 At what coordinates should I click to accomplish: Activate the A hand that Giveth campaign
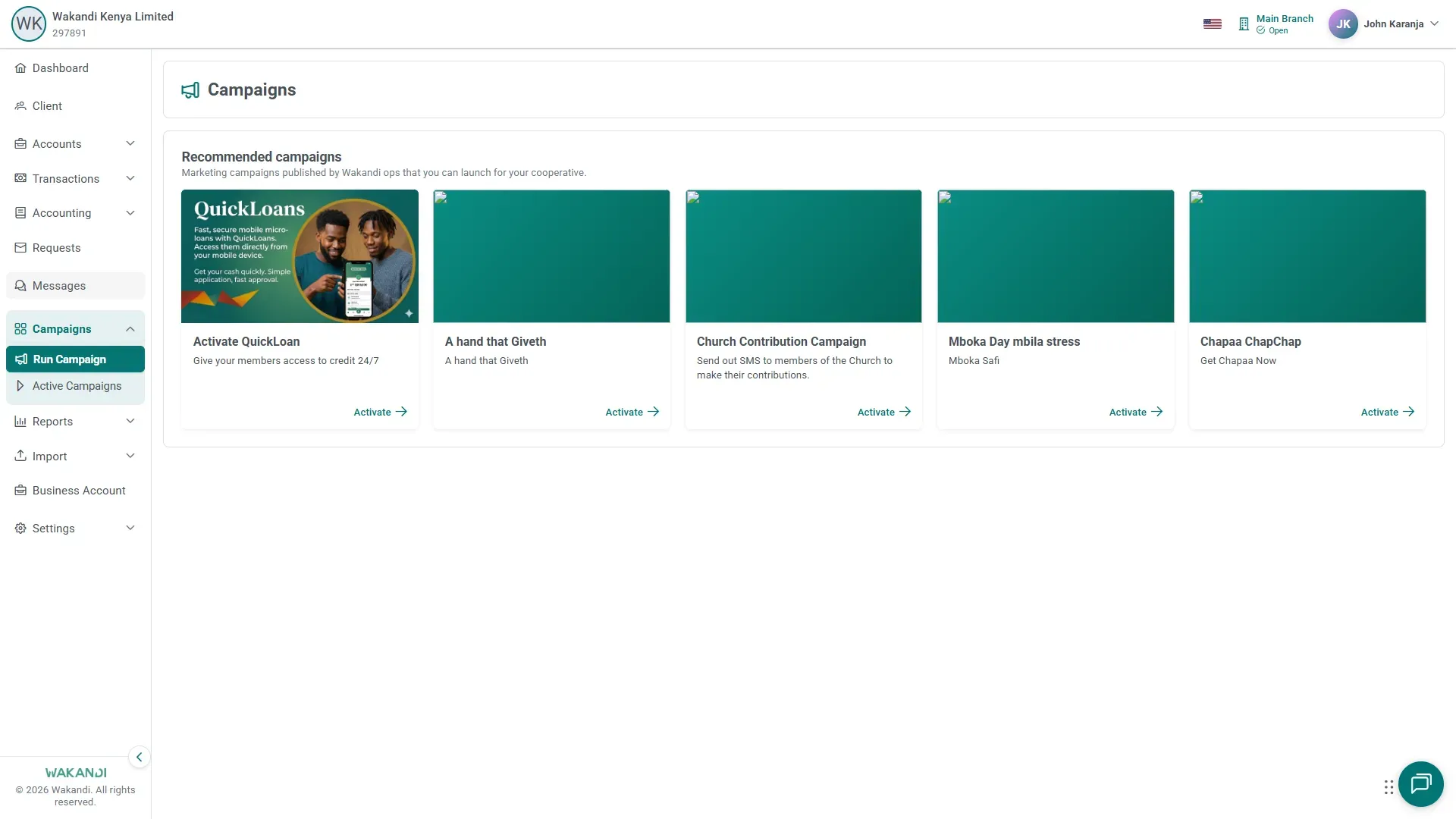[632, 412]
